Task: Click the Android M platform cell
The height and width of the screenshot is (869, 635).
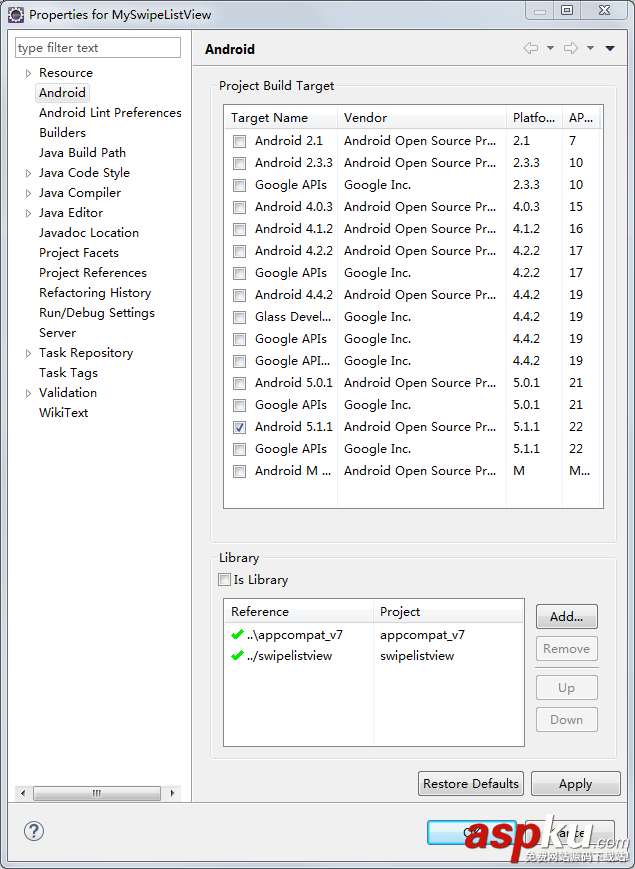Action: (519, 471)
